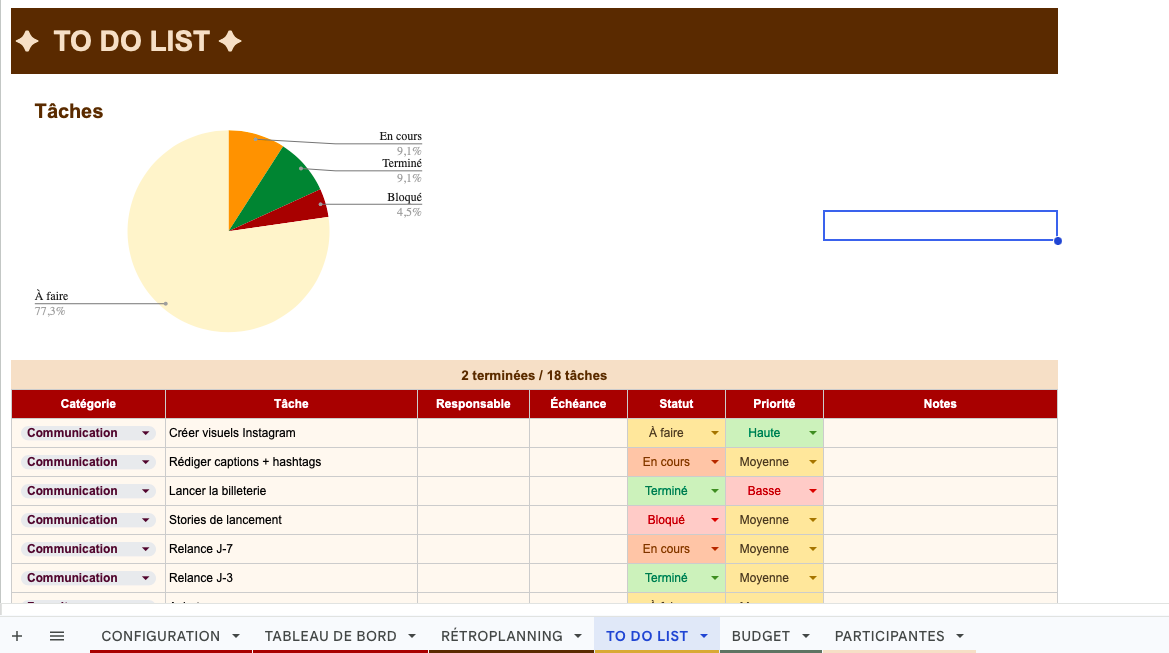Go to the PARTICIPANTES sheet tab
The height and width of the screenshot is (653, 1169).
coord(889,636)
